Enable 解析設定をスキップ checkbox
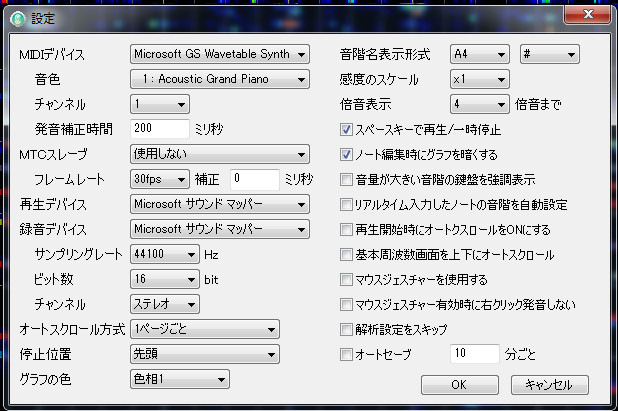The image size is (618, 411). (x=347, y=329)
